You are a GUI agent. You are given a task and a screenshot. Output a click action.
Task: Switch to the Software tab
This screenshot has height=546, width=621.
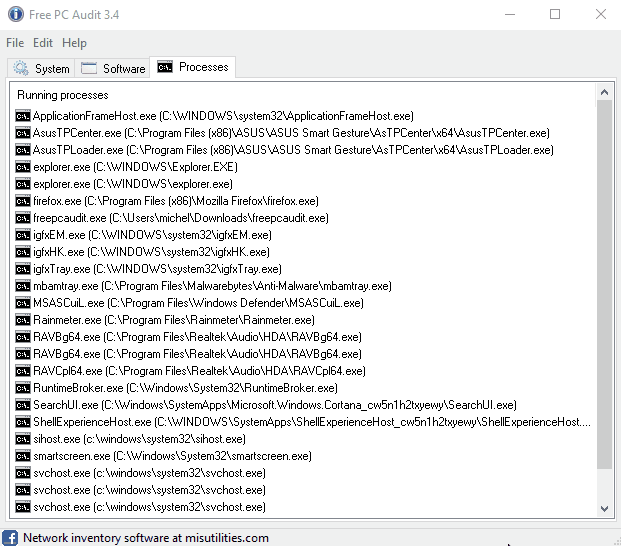click(112, 68)
